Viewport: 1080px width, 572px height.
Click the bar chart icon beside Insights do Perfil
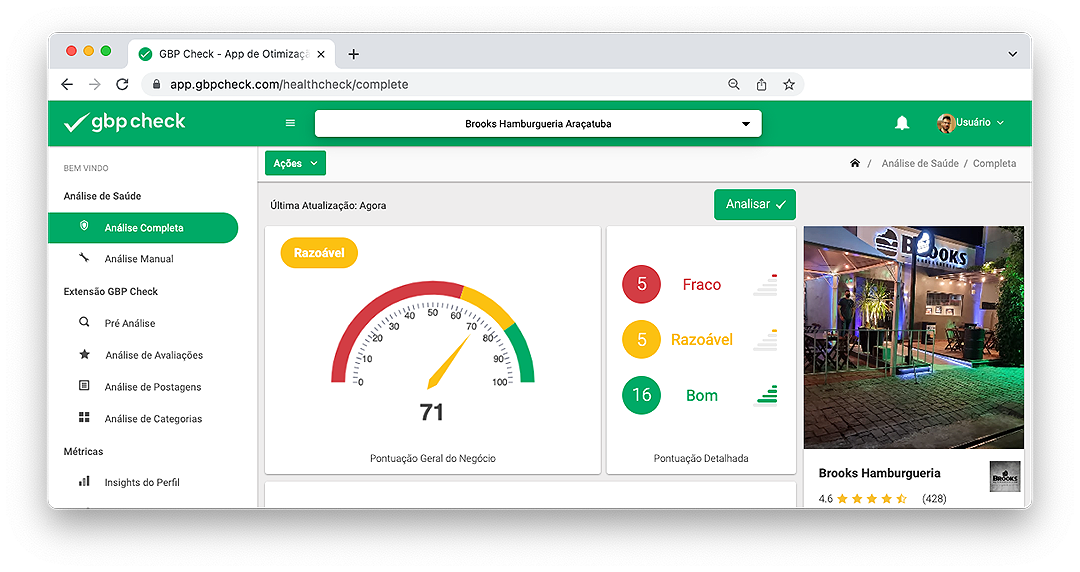84,481
